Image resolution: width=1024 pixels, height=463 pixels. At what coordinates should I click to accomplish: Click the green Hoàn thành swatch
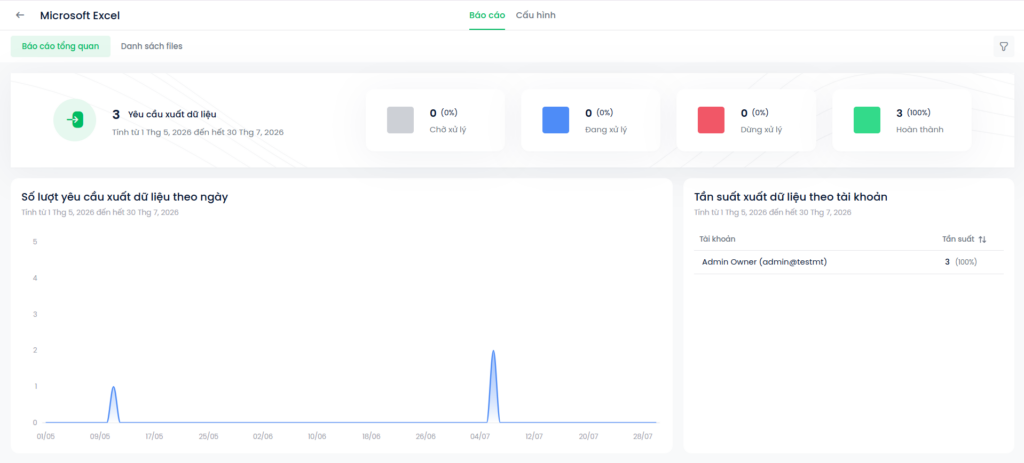(867, 120)
